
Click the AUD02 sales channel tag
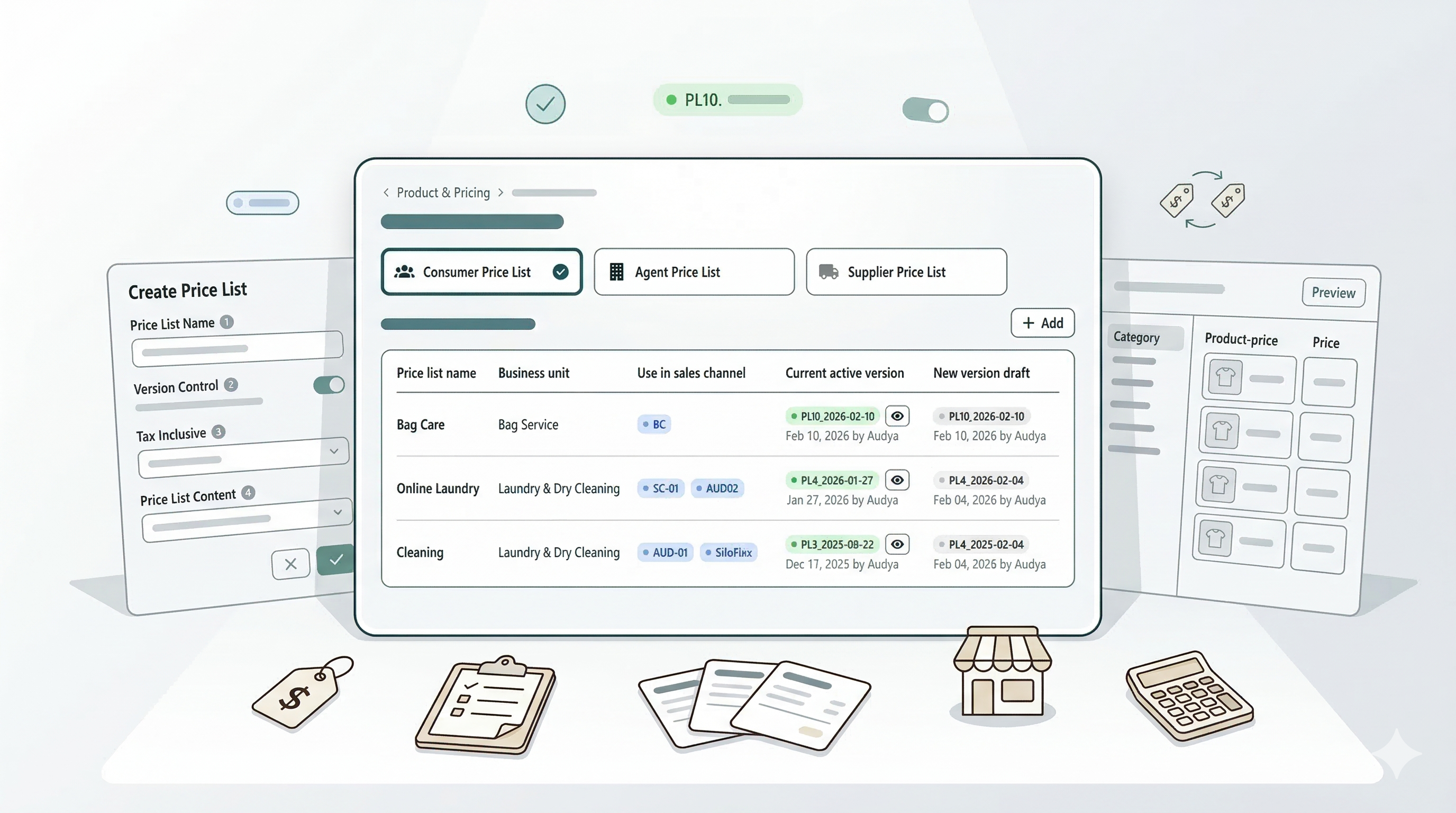click(x=717, y=488)
